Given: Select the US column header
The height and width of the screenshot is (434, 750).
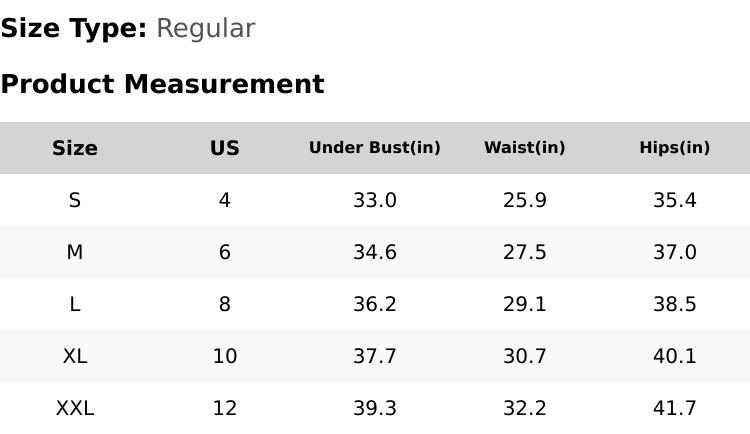Looking at the screenshot, I should coord(225,148).
